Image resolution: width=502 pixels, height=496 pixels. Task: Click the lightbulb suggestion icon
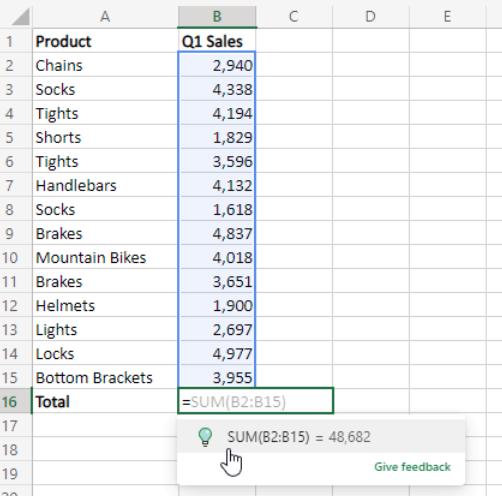pos(205,437)
